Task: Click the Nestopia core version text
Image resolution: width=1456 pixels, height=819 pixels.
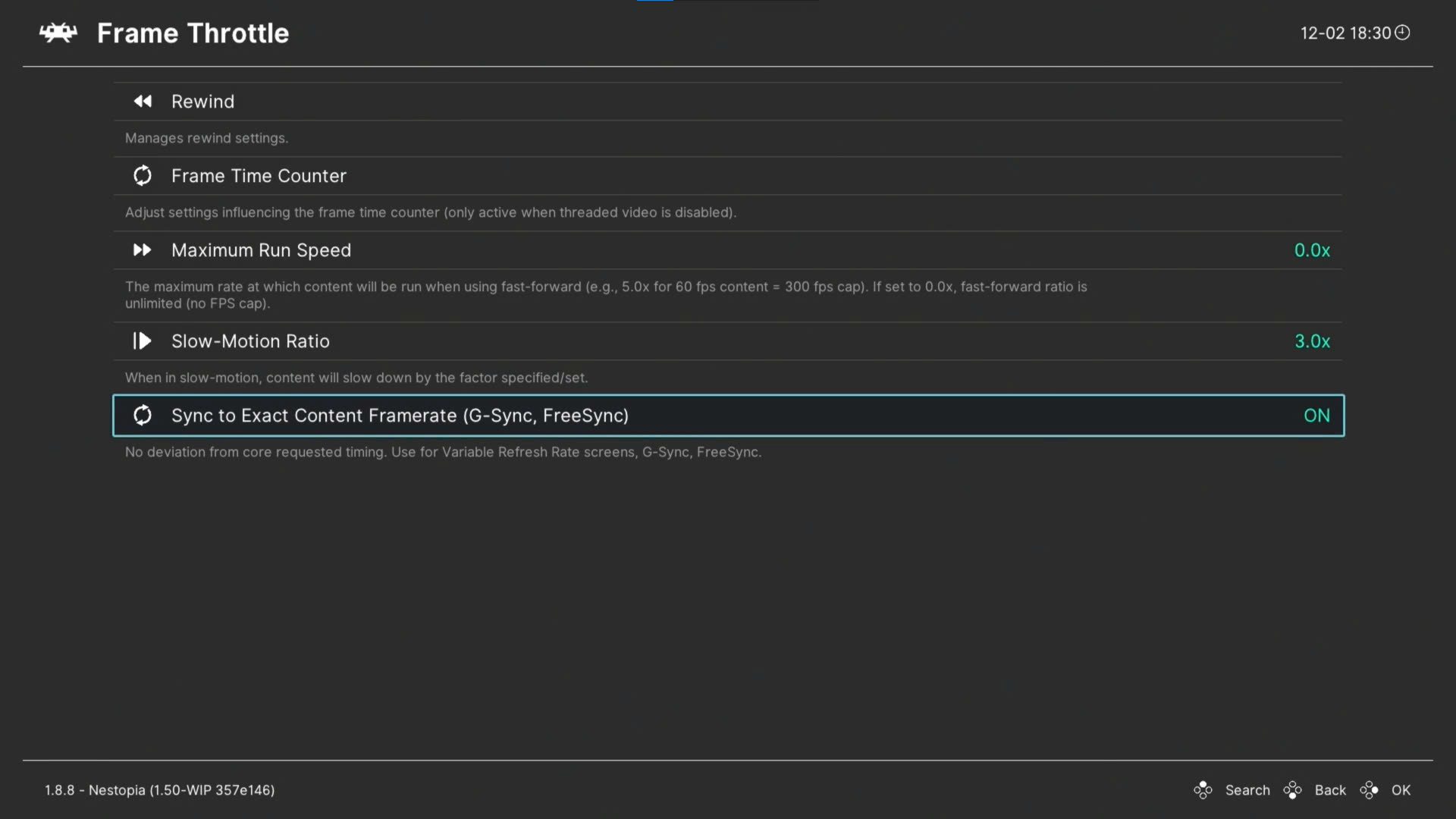Action: [159, 790]
